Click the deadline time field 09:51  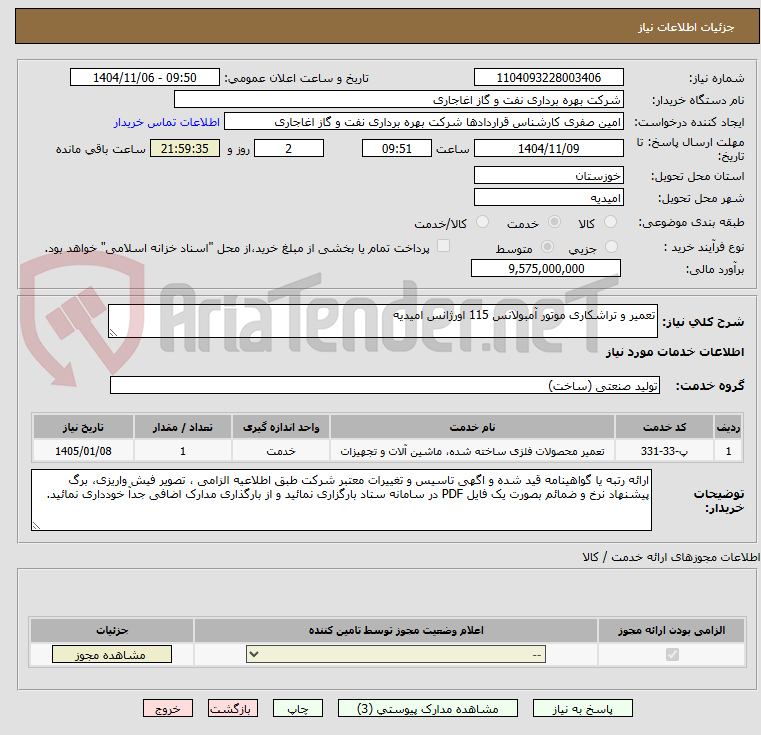coord(397,148)
